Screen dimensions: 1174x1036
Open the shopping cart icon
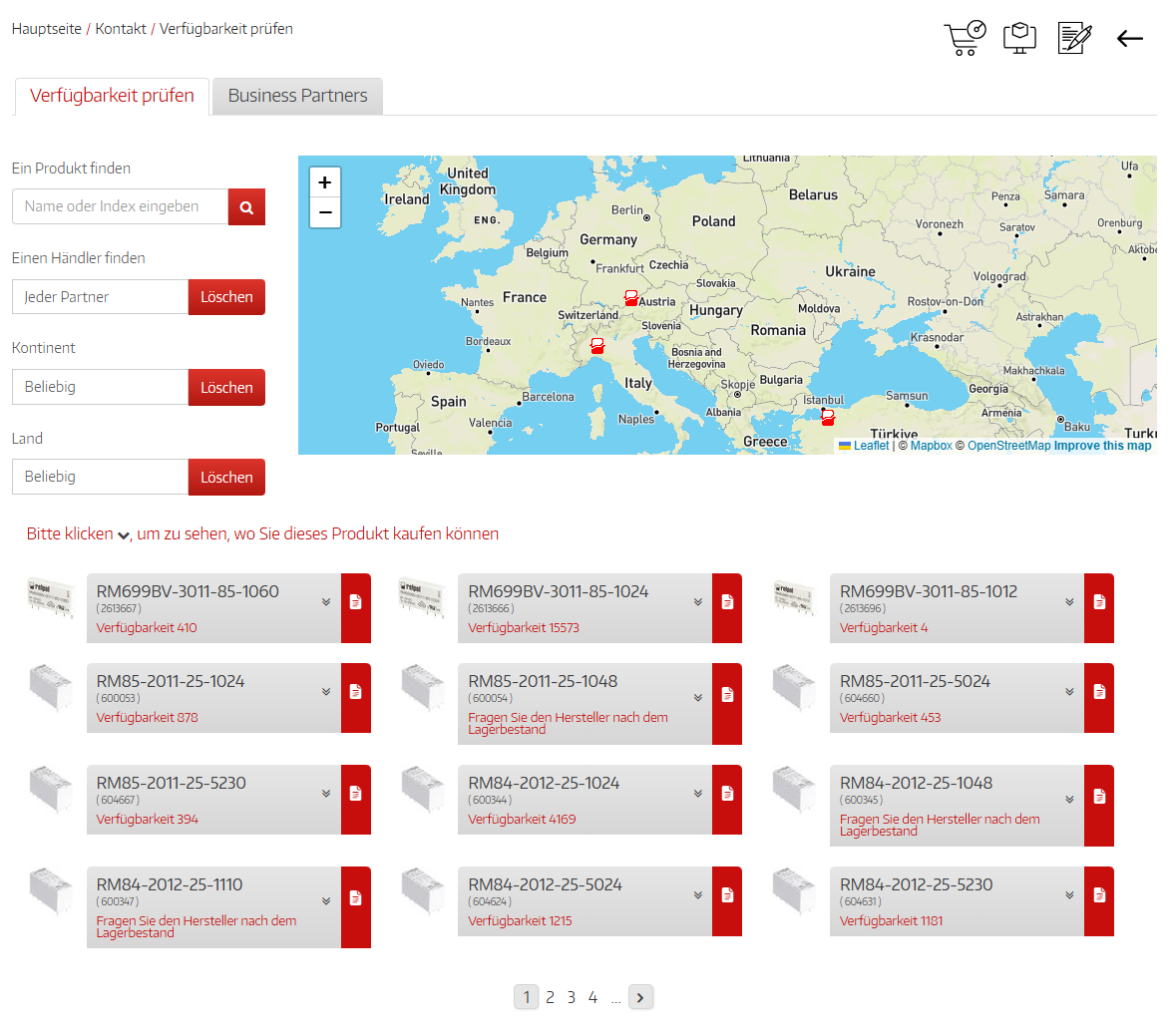(964, 38)
